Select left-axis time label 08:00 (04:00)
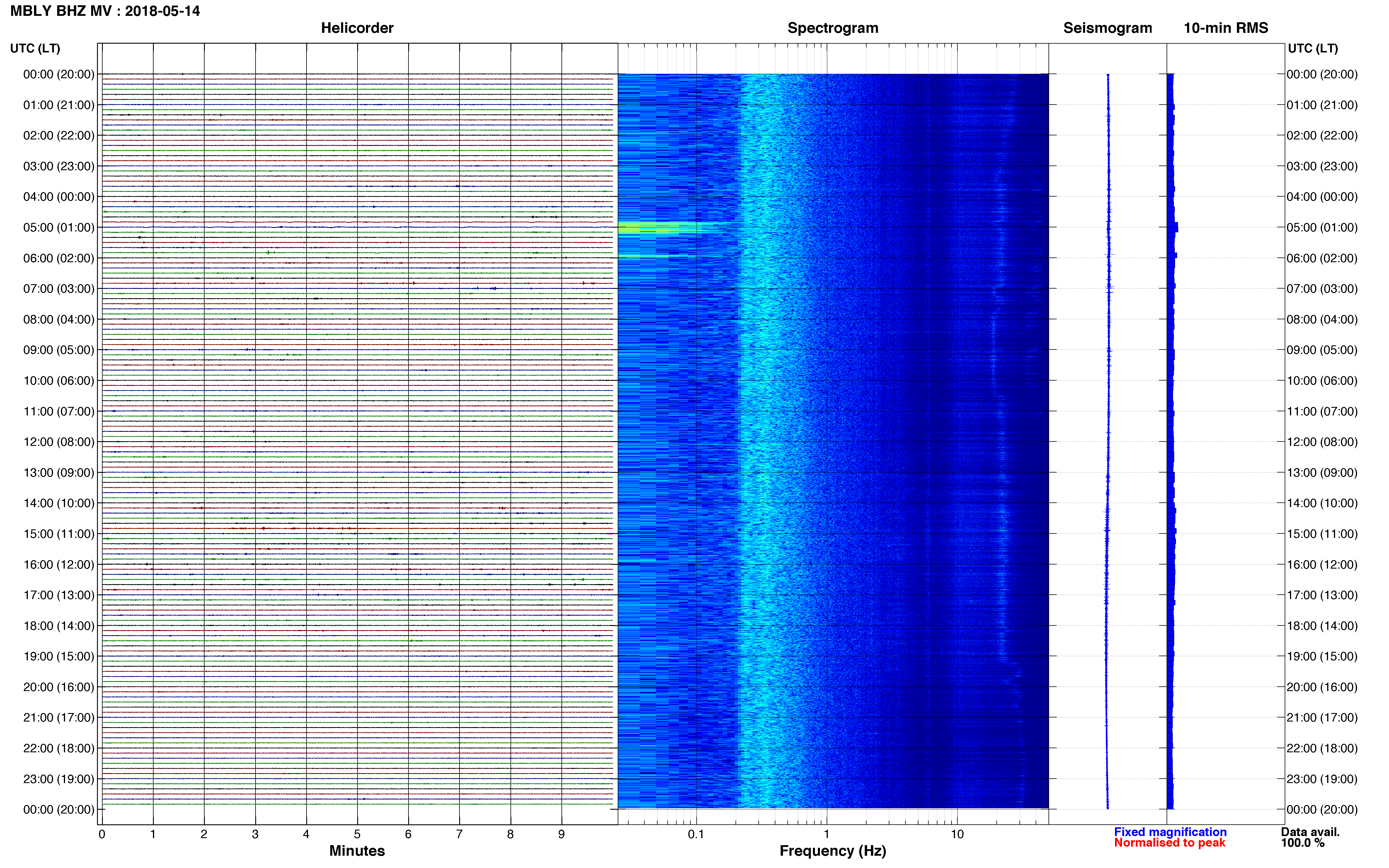The width and height of the screenshot is (1389, 868). 59,319
